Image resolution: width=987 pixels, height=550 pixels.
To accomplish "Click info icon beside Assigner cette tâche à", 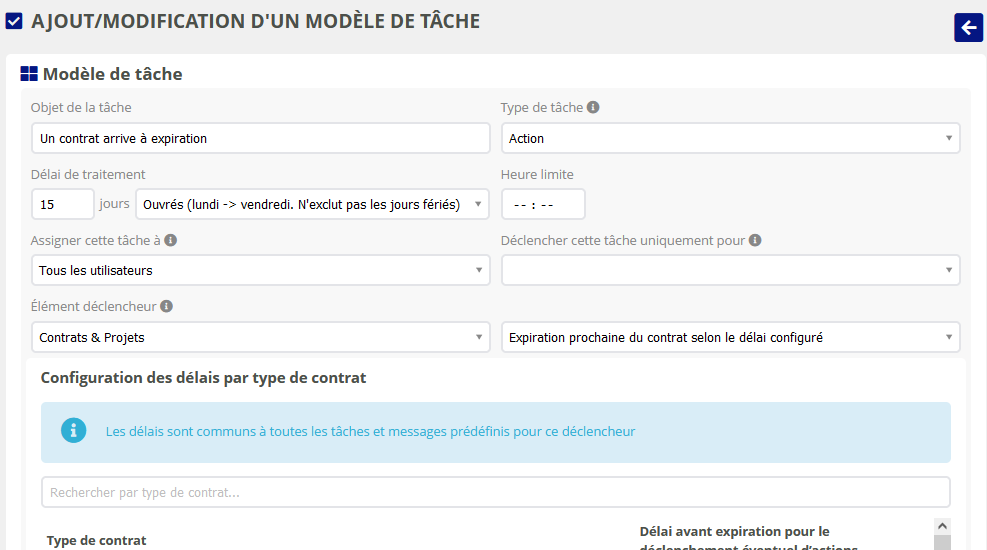I will [171, 241].
